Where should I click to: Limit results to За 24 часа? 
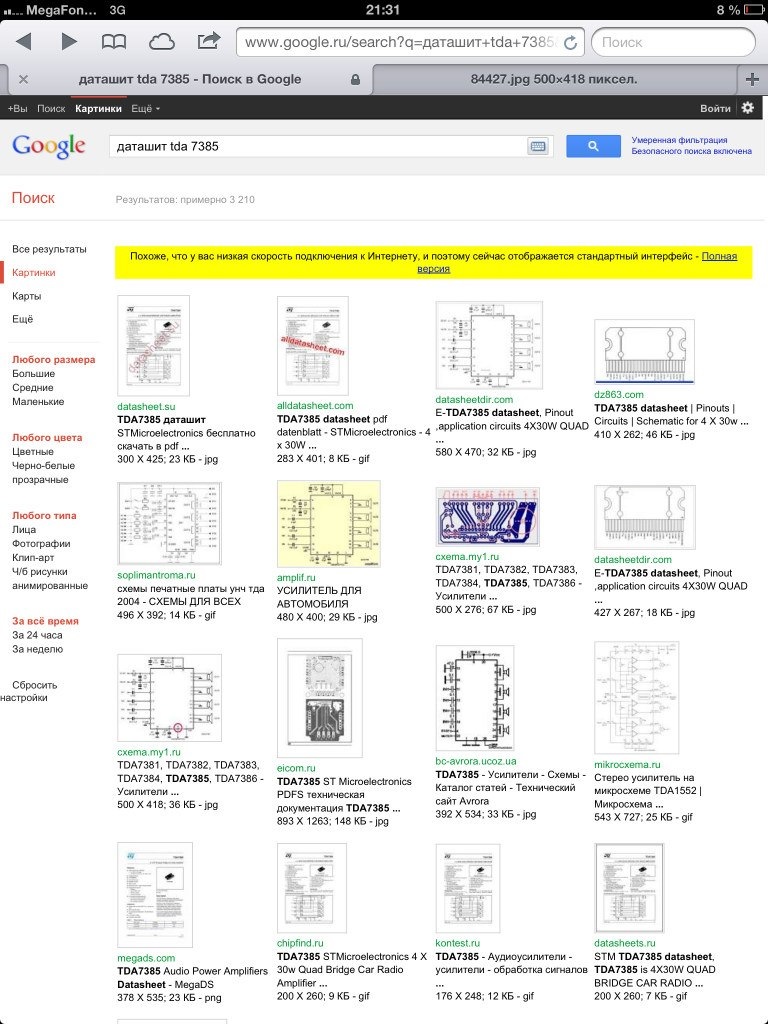pos(37,635)
